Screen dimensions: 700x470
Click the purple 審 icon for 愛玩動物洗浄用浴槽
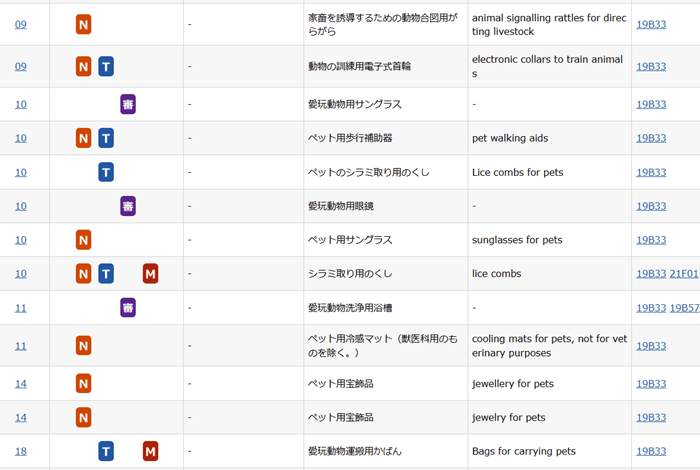(128, 308)
